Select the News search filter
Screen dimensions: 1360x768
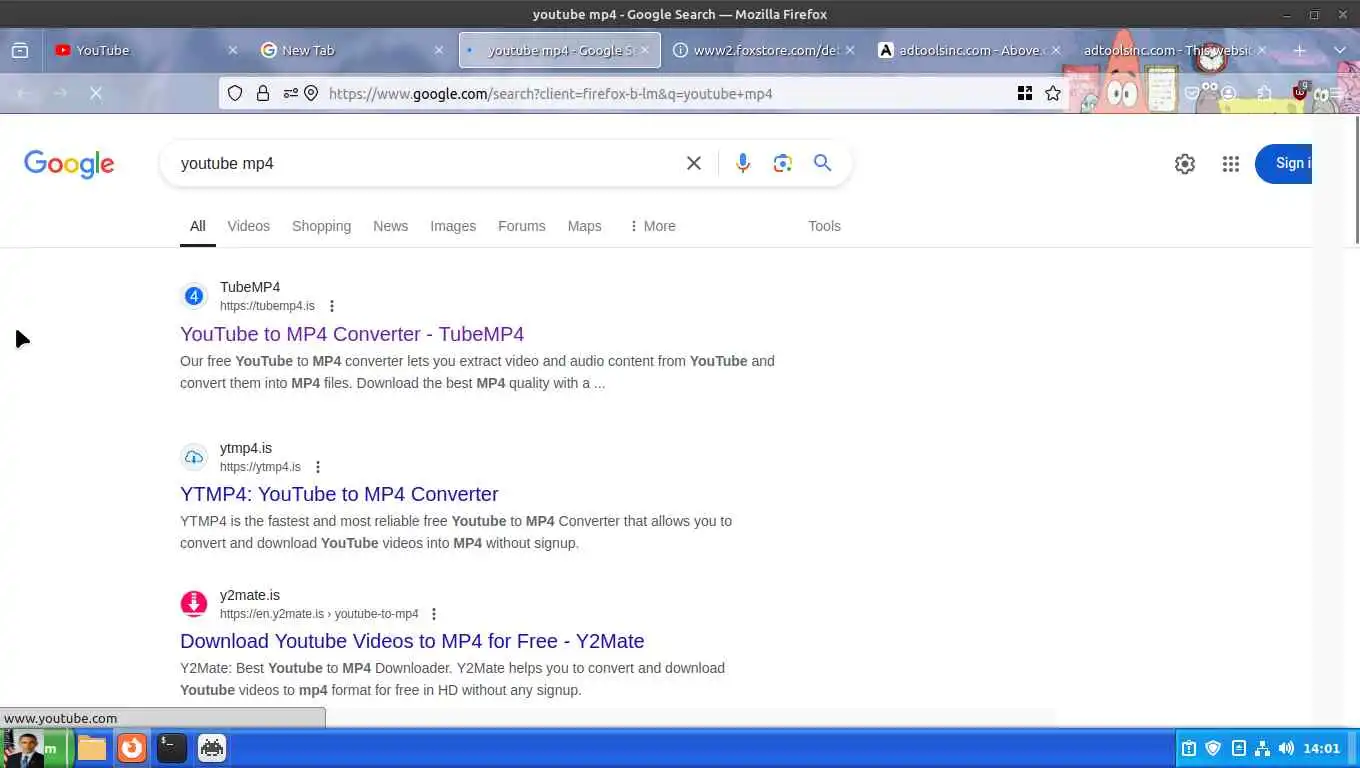point(390,226)
